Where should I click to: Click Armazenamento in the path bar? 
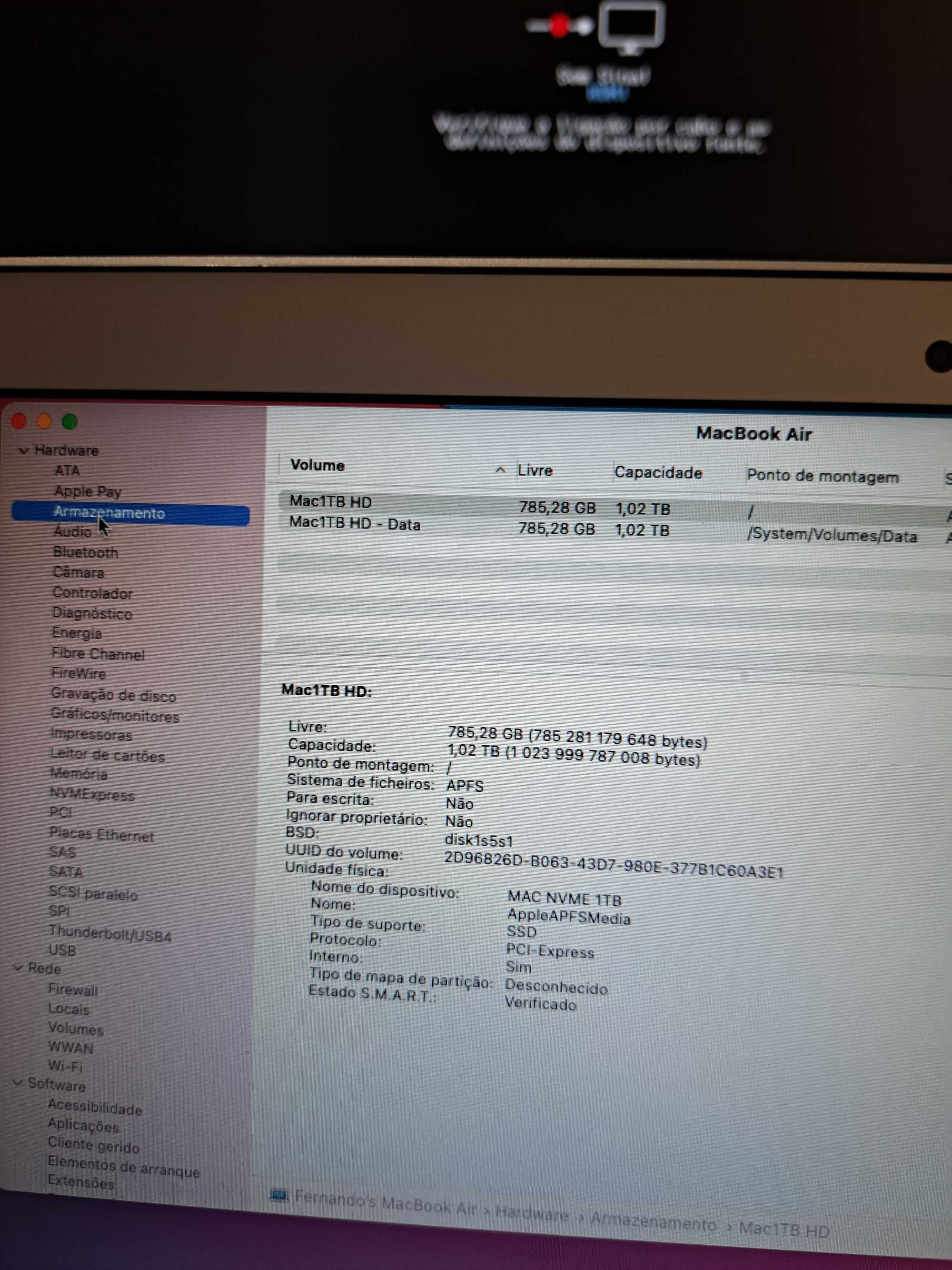[x=653, y=1222]
